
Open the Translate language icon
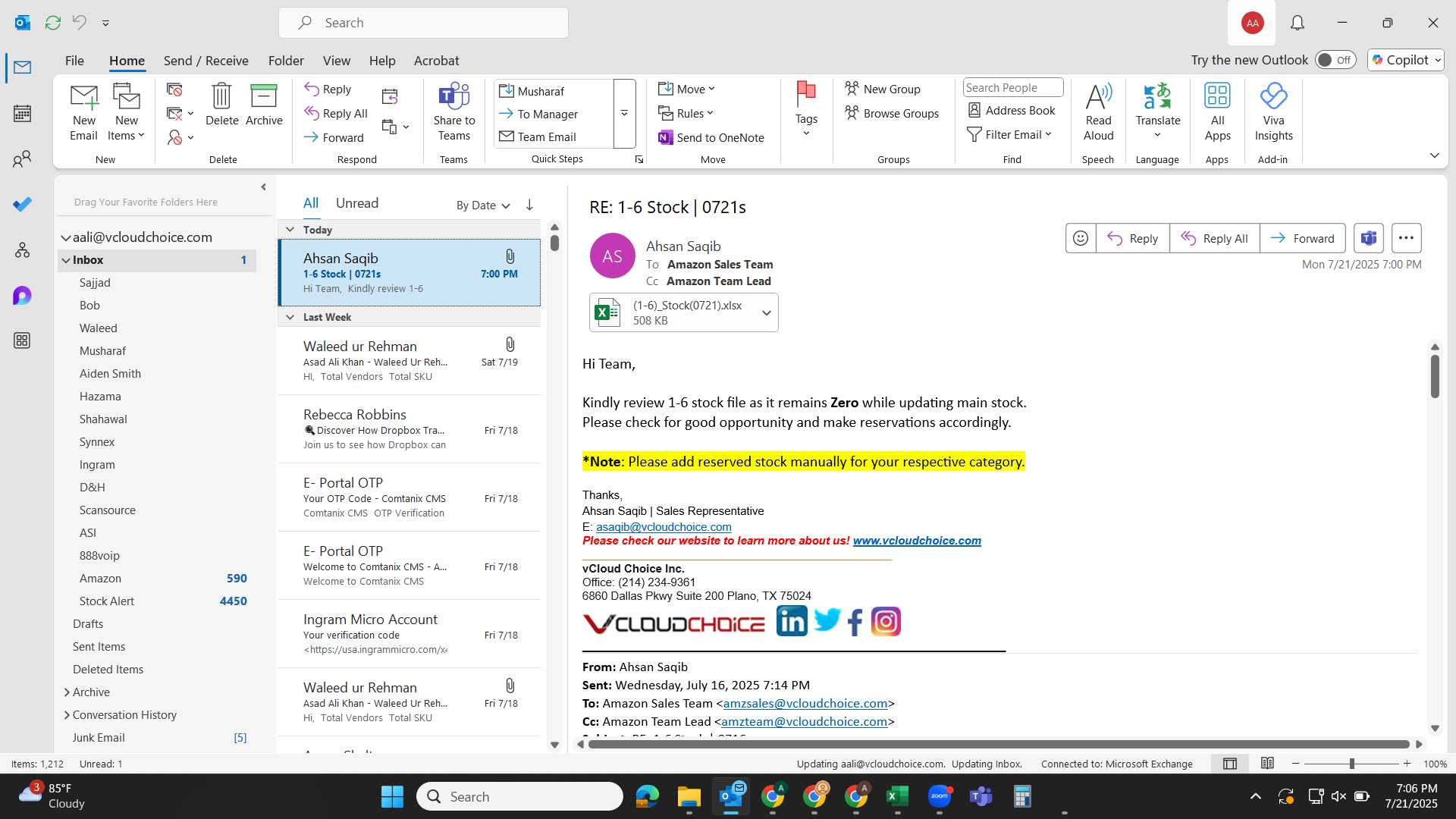1158,111
